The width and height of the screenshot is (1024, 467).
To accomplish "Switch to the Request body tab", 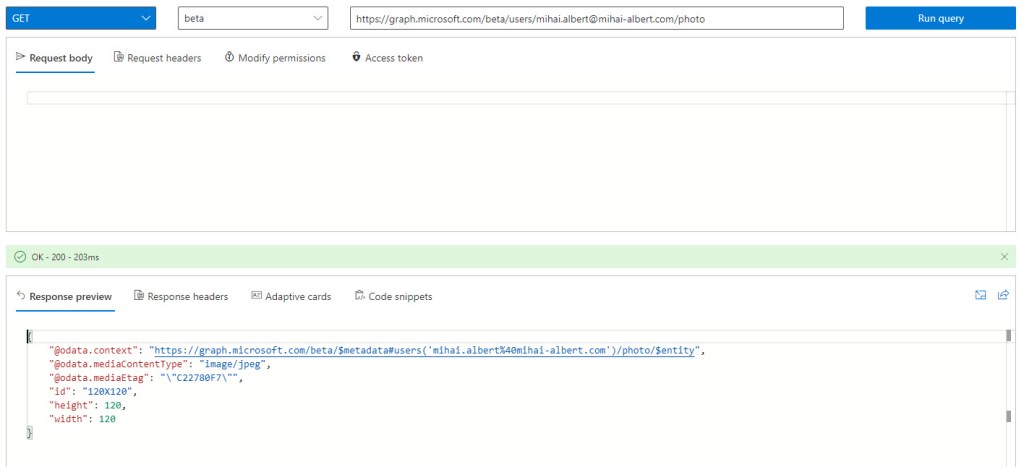I will pos(55,58).
